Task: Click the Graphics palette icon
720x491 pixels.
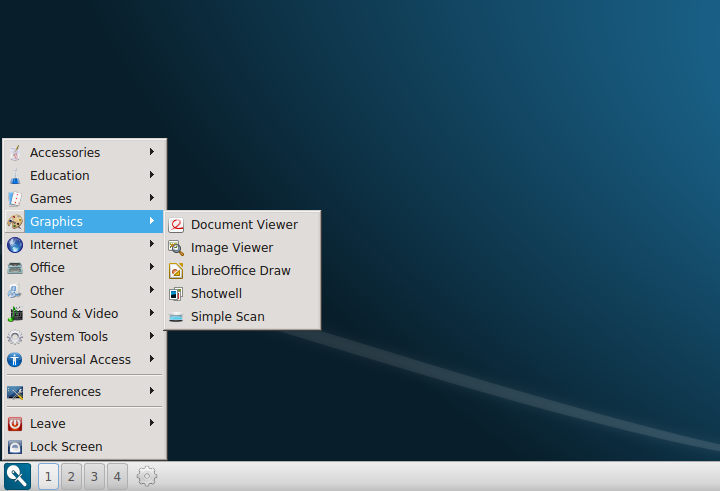Action: point(15,221)
